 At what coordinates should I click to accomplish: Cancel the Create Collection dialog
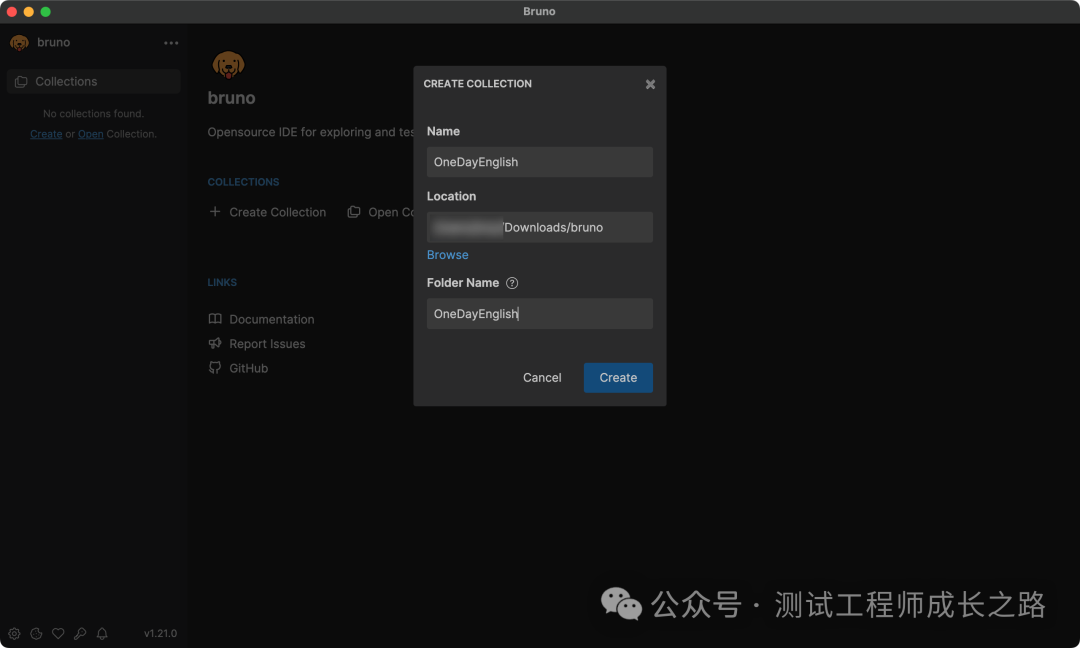pyautogui.click(x=542, y=377)
